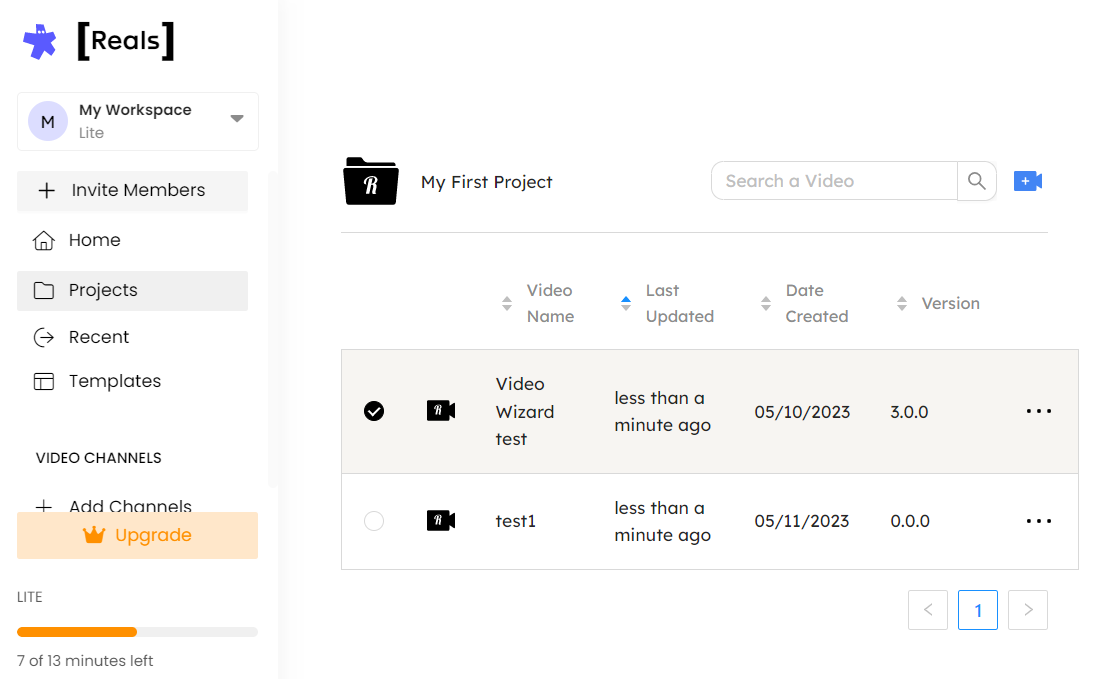Sort by Video Name column arrows
The image size is (1119, 679).
point(507,303)
